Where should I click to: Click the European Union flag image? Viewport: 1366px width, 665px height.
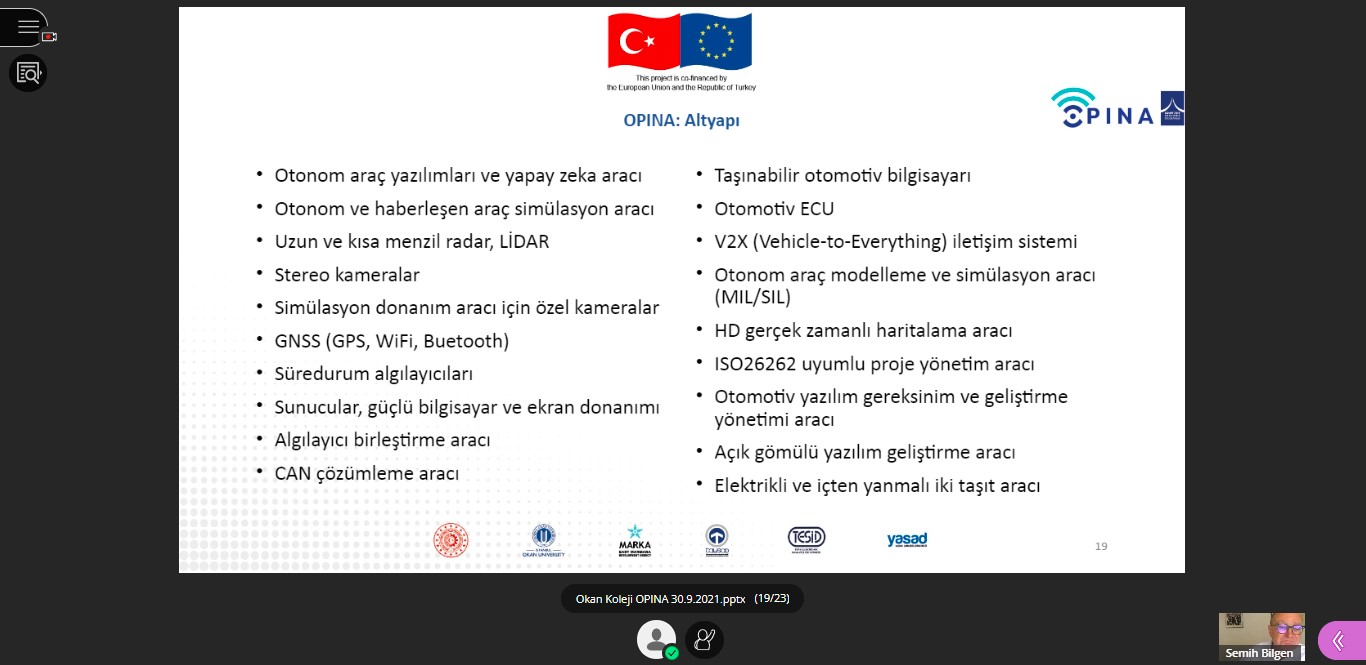coord(716,42)
